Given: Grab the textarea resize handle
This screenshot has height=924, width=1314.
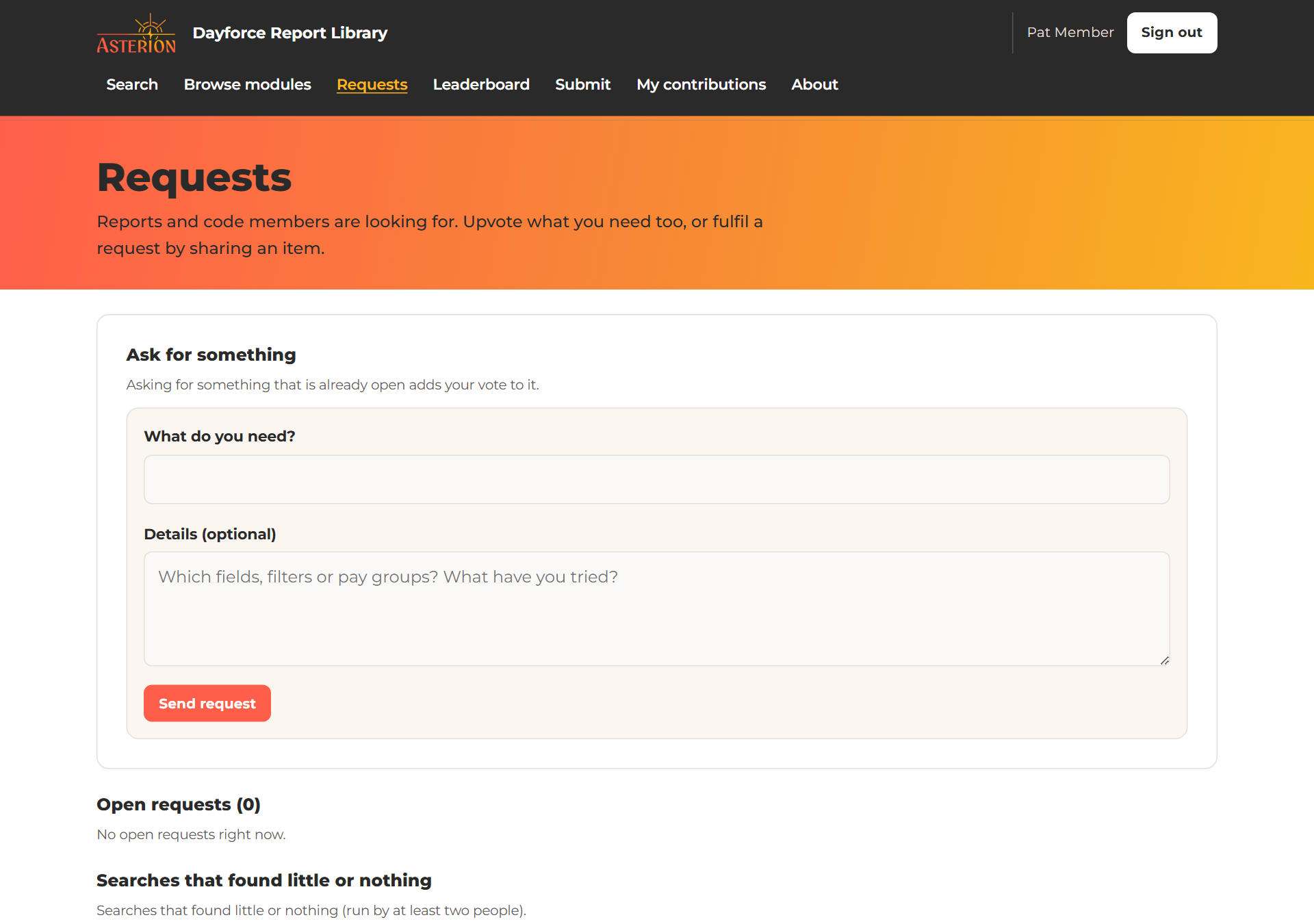Looking at the screenshot, I should point(1164,660).
